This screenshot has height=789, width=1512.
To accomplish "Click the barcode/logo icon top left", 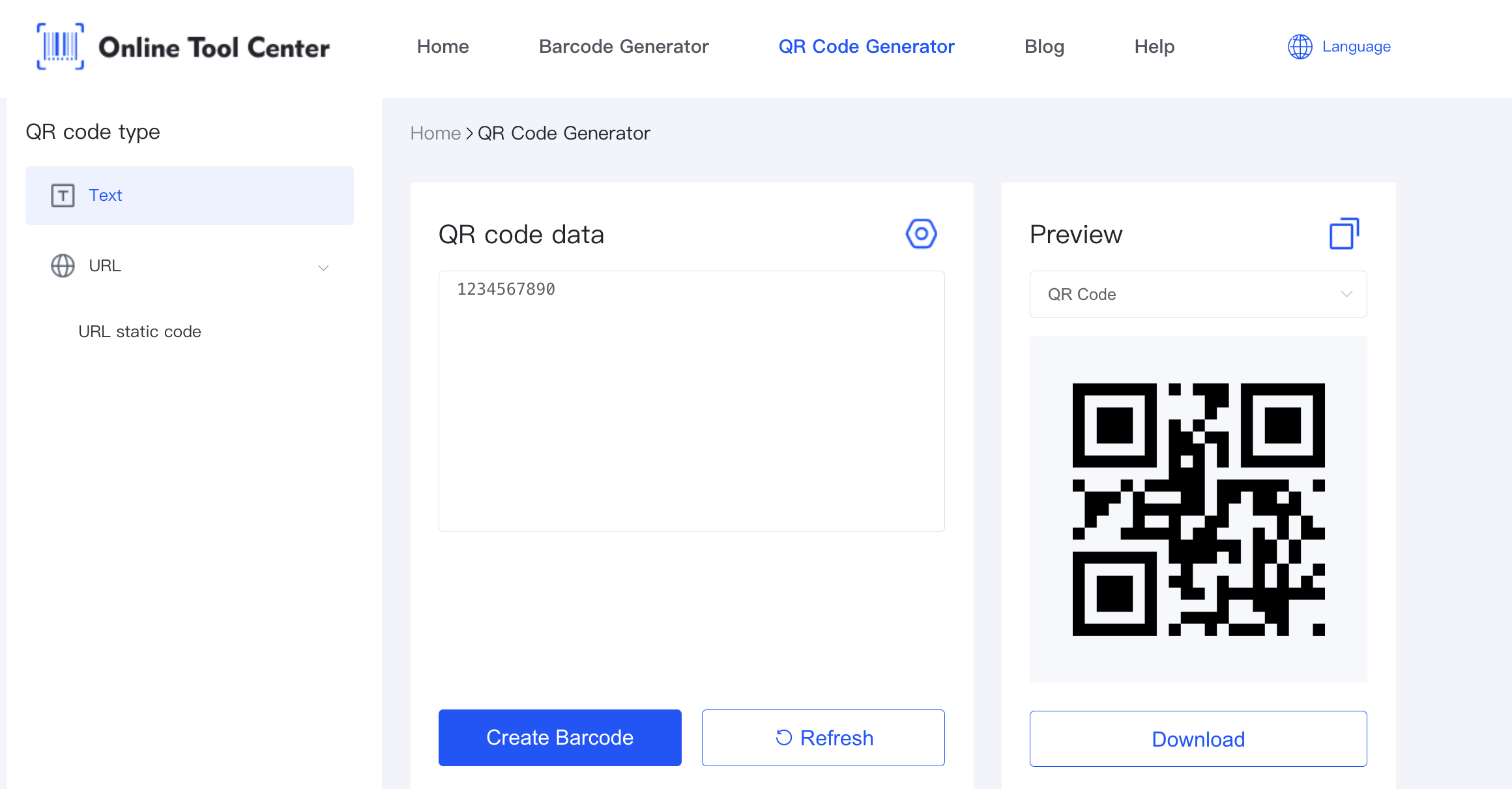I will 57,46.
